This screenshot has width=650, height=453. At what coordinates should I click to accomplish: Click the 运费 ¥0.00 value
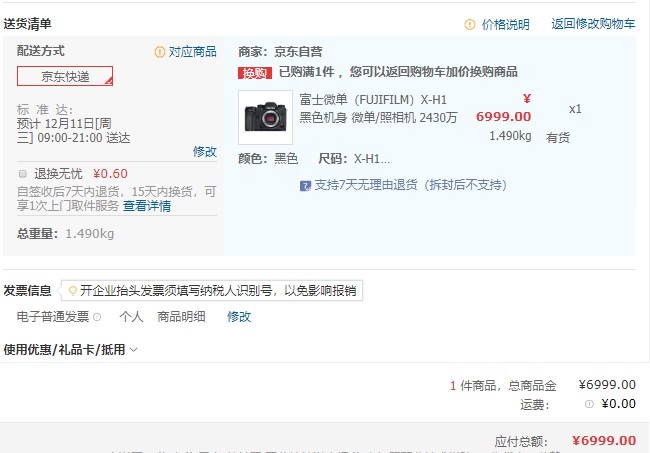(x=618, y=404)
